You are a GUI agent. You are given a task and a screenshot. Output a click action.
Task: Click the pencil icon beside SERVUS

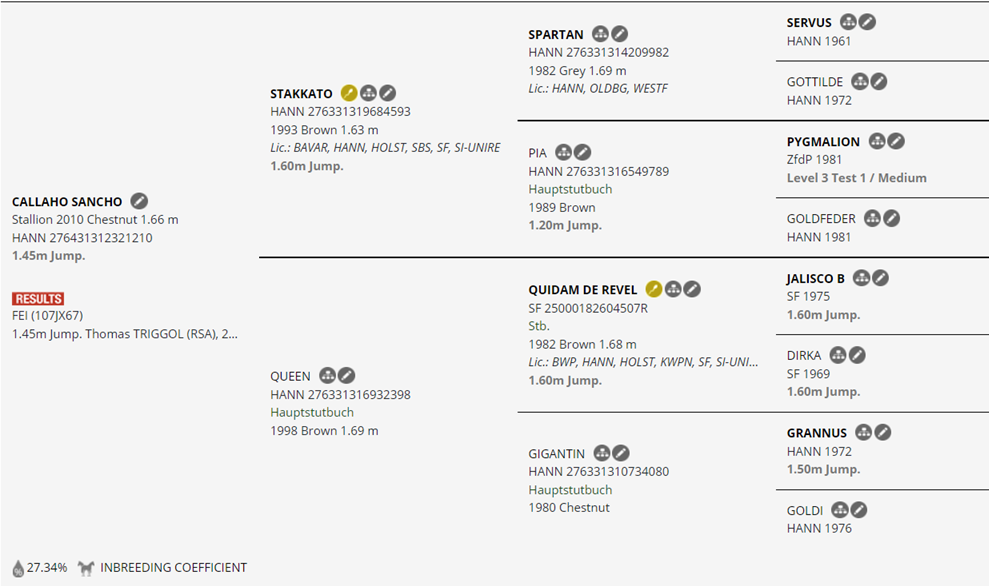point(867,21)
